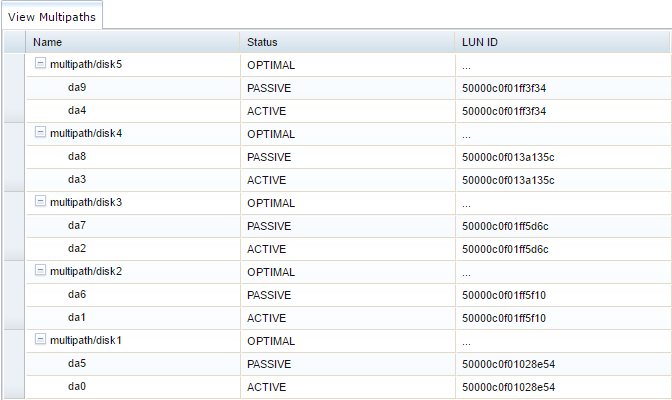The image size is (672, 400).
Task: Click the ellipsis LUN ID of multipath/disk4
Action: pos(466,136)
